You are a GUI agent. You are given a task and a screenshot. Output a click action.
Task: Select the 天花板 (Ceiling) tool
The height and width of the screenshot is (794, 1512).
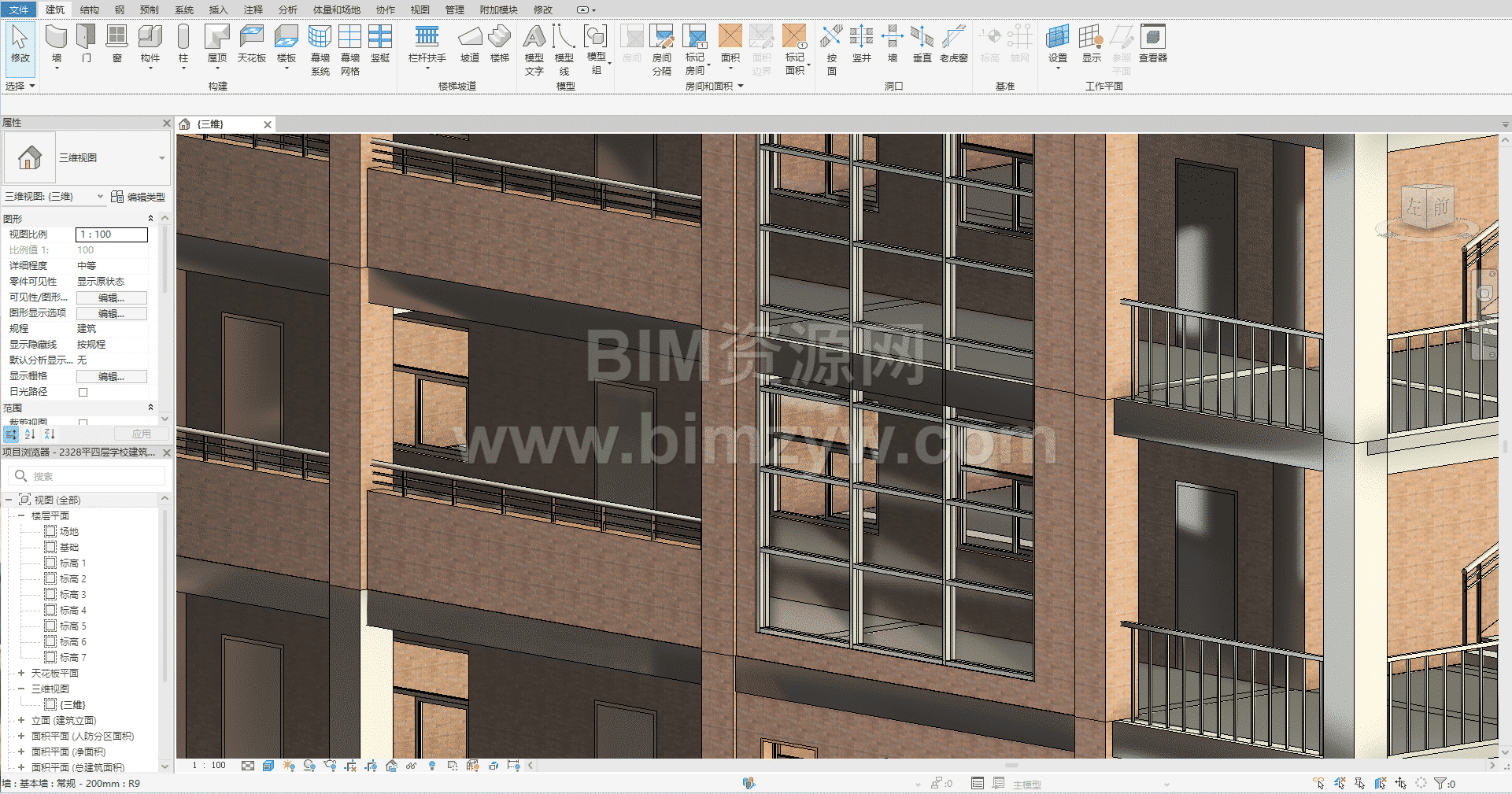[x=252, y=43]
